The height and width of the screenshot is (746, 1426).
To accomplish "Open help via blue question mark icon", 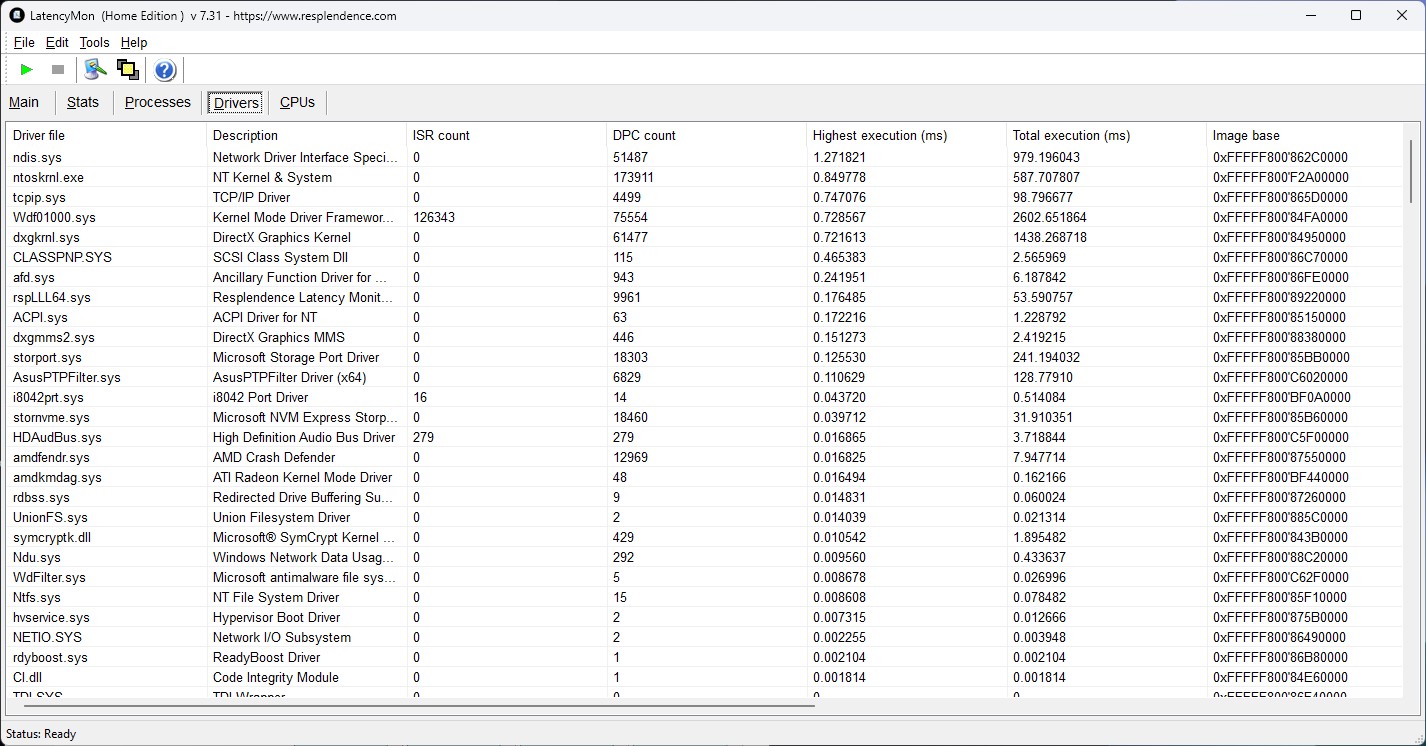I will [x=165, y=70].
